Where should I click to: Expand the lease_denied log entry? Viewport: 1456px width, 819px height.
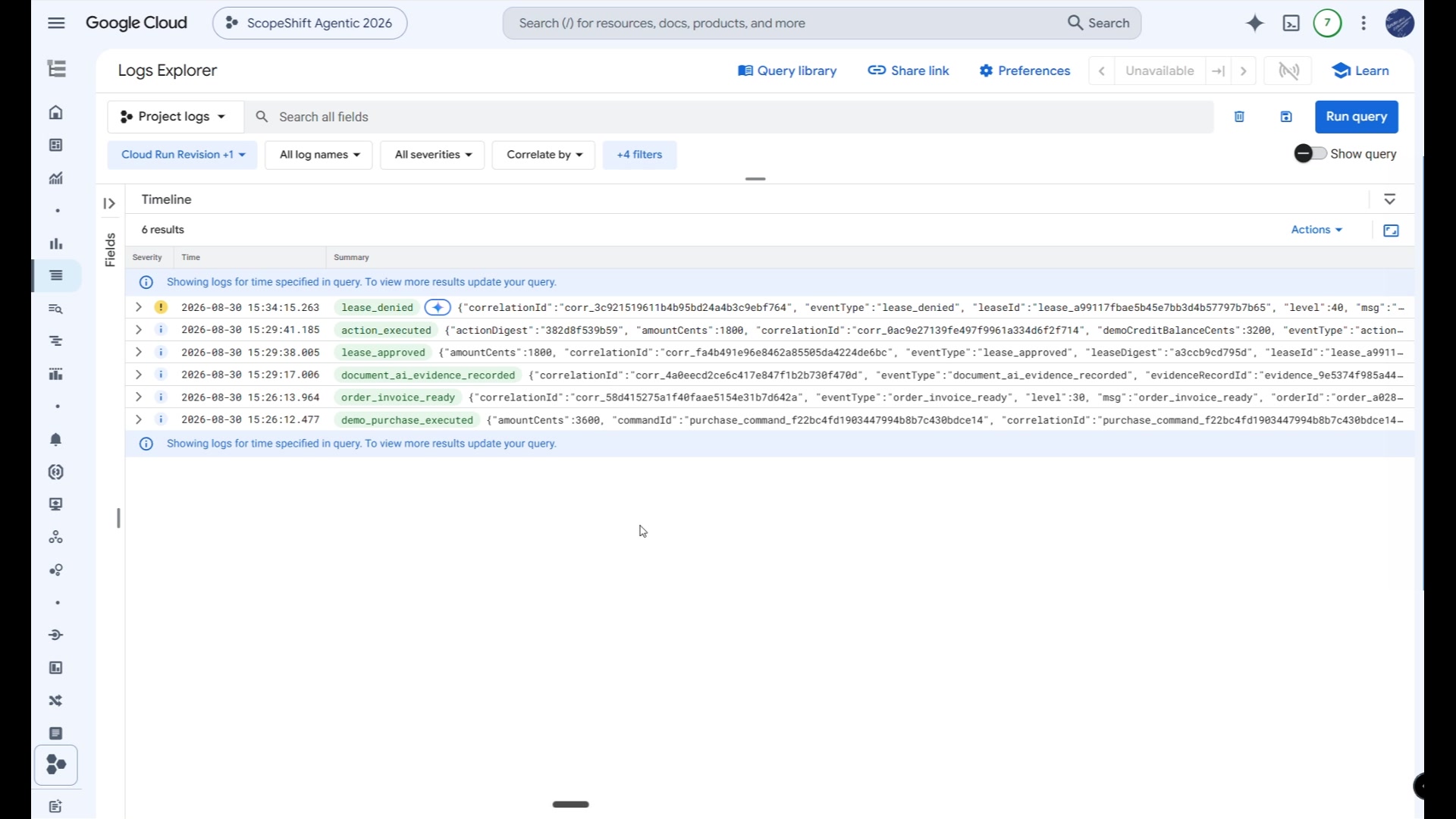tap(138, 308)
